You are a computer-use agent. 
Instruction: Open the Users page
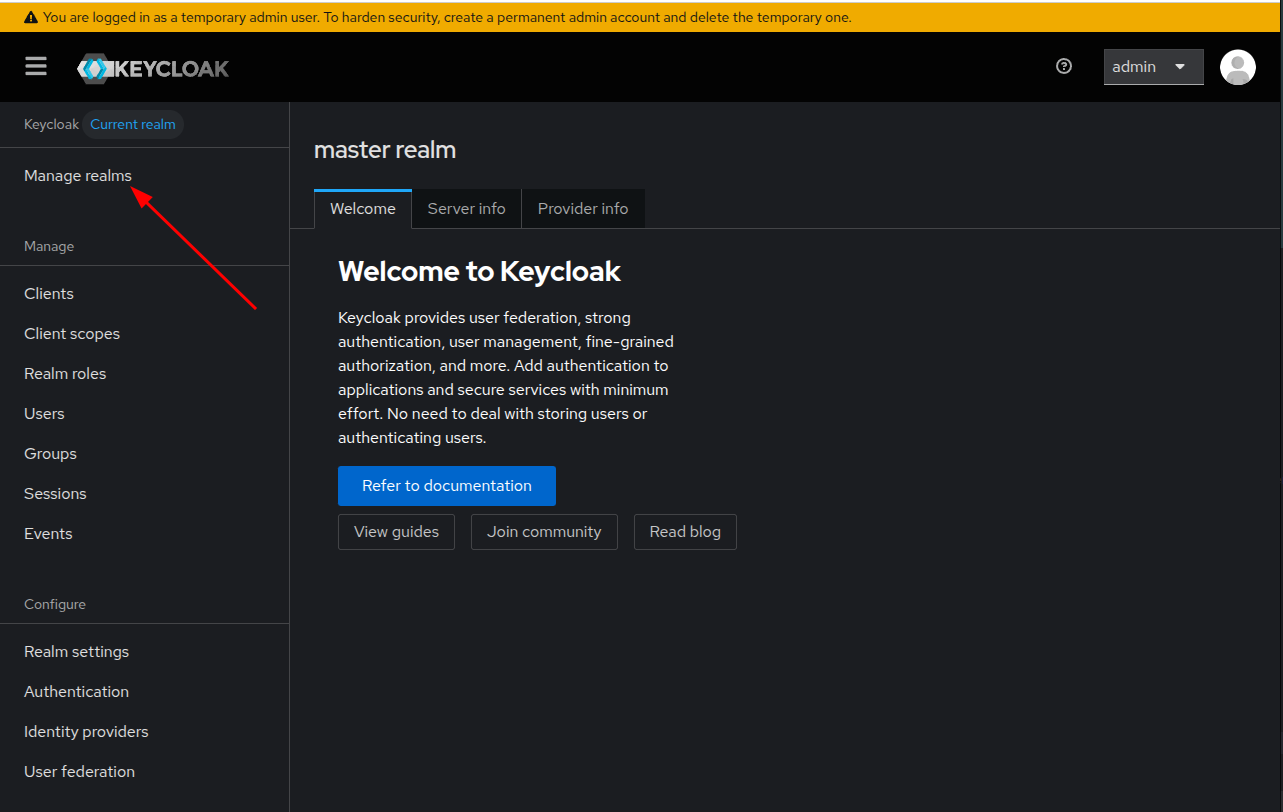(44, 414)
